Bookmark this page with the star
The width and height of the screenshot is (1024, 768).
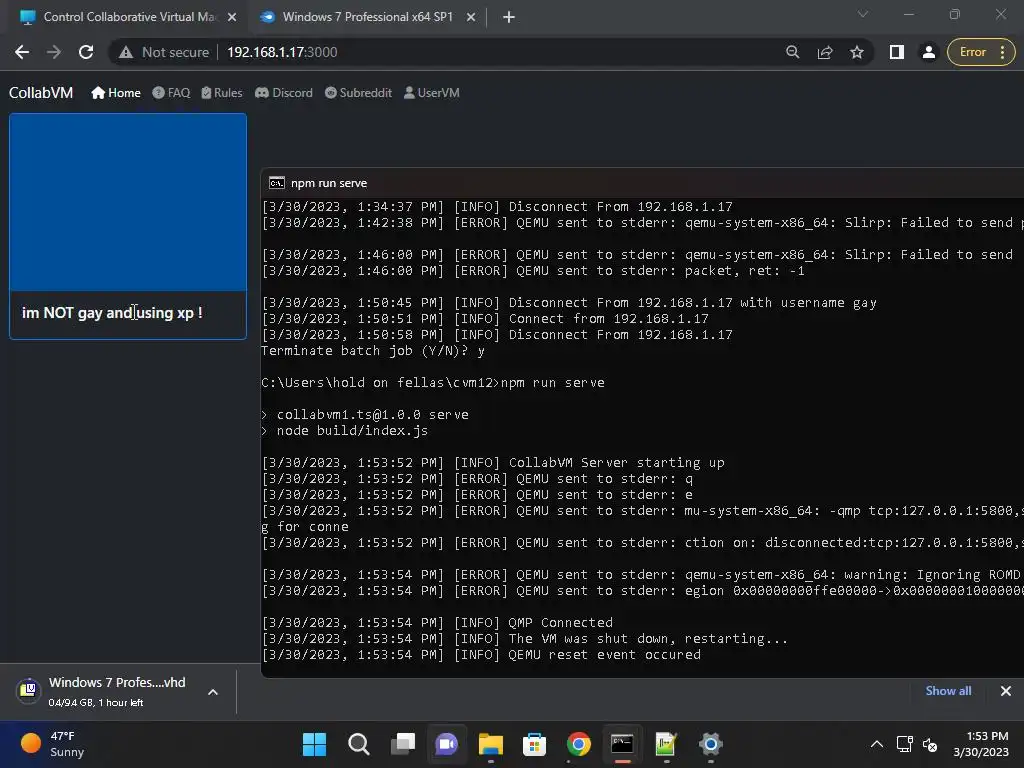(857, 52)
